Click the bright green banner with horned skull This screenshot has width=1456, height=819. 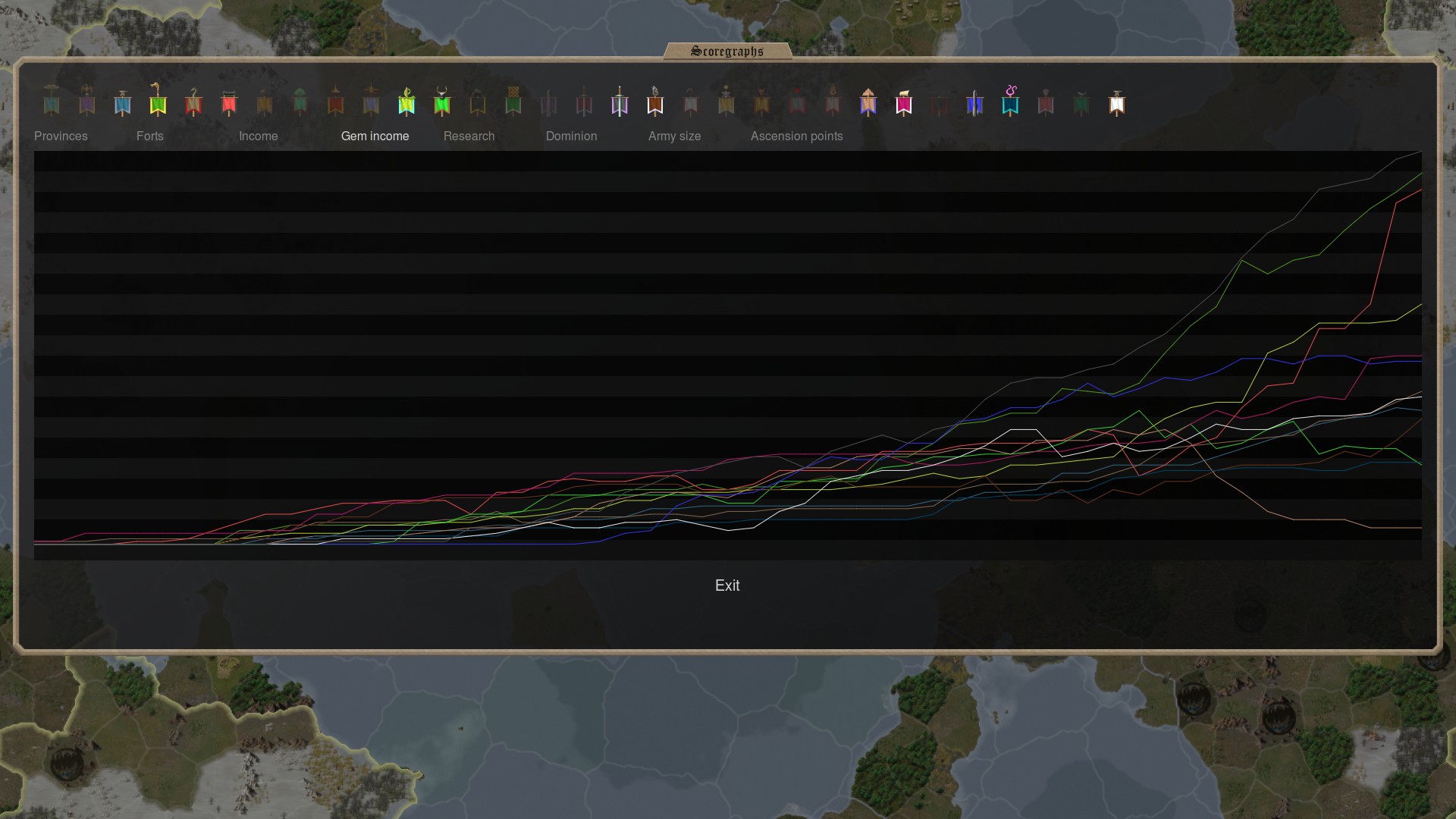coord(442,101)
